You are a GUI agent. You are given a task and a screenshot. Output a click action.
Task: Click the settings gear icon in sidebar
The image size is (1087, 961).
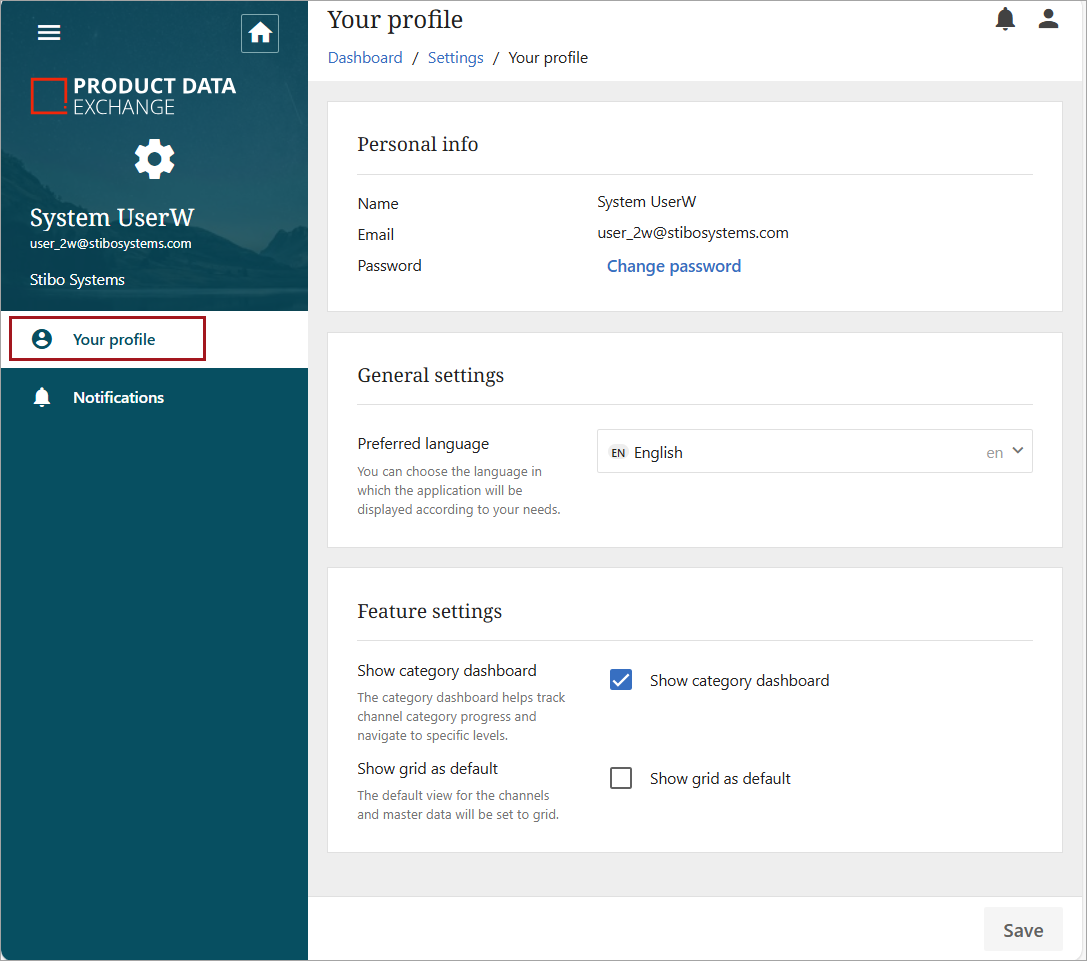click(x=154, y=159)
